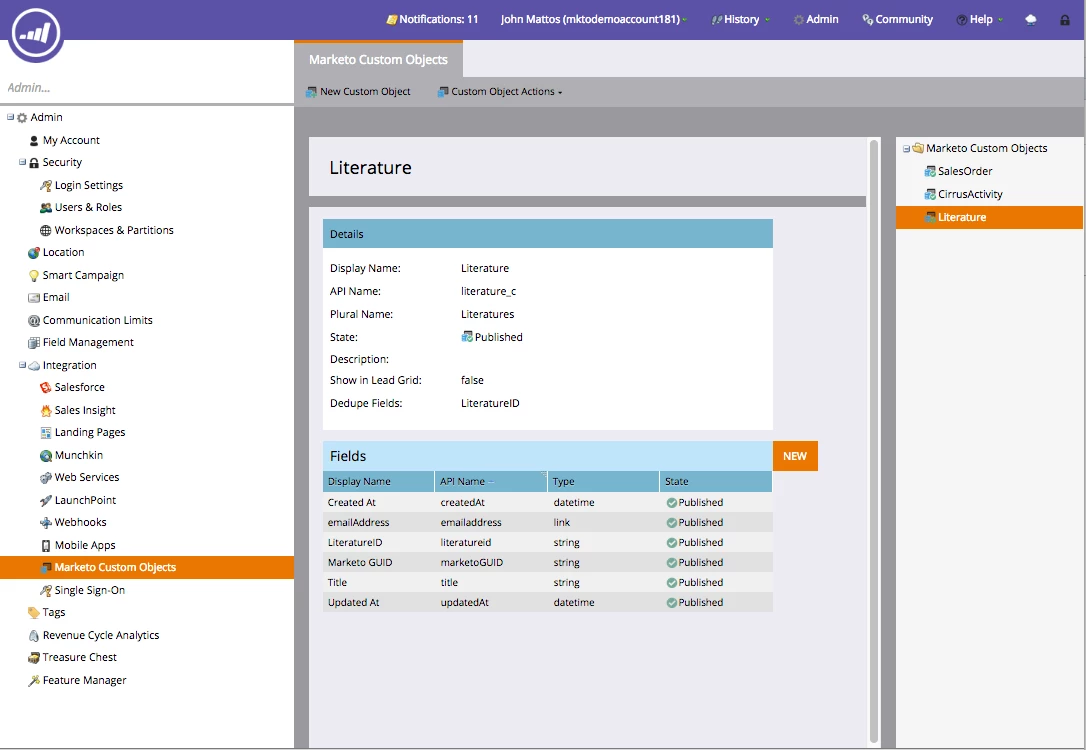Click the literatureid API name cell
Viewport: 1086px width, 750px height.
click(465, 543)
